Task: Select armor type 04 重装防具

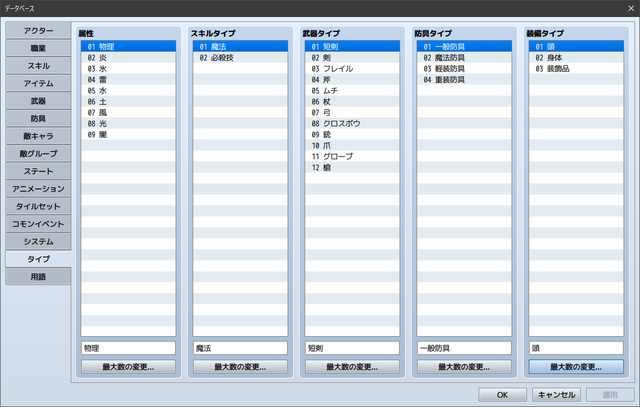Action: click(464, 80)
